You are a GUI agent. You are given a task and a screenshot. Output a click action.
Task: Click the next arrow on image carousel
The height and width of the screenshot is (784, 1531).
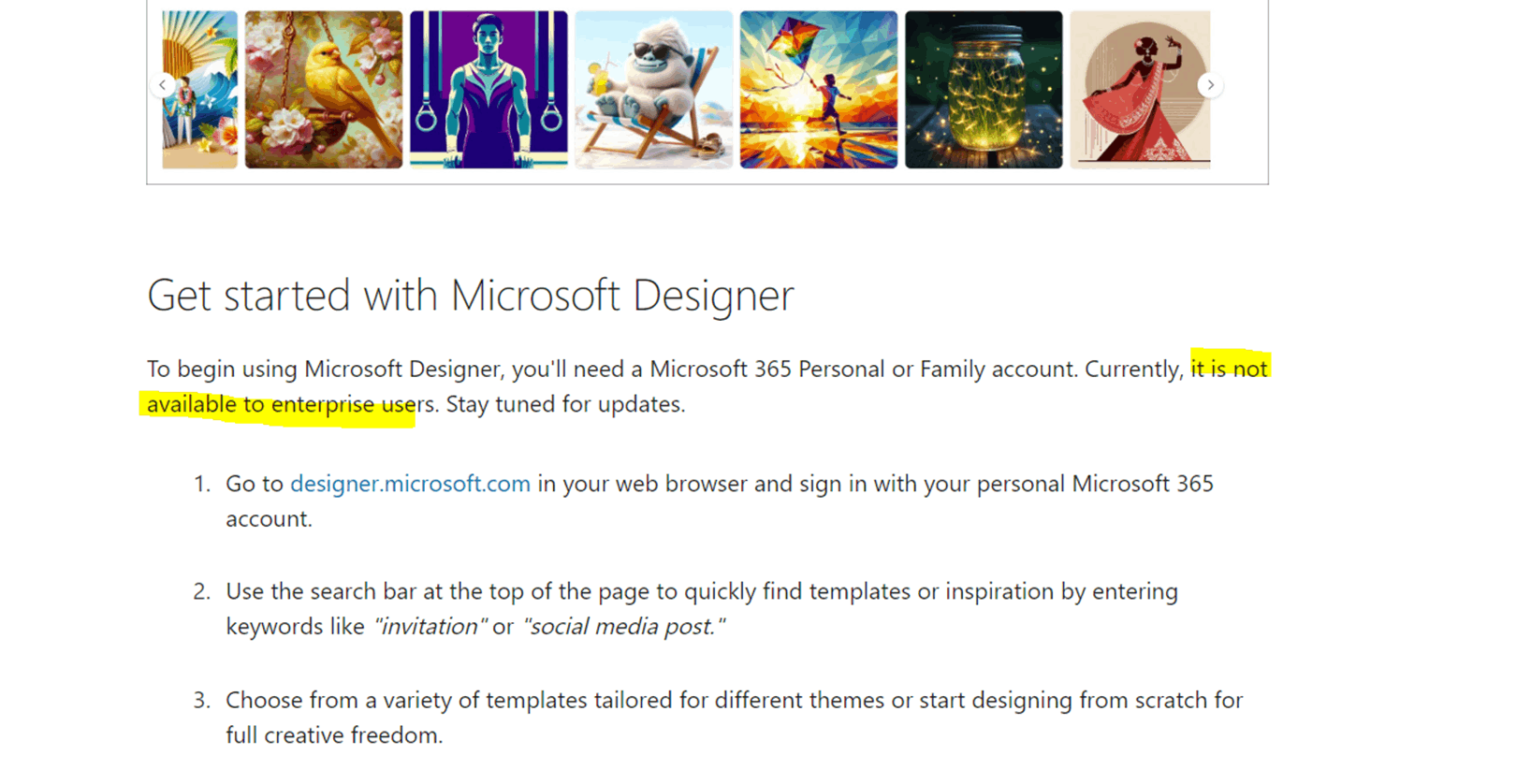pyautogui.click(x=1210, y=85)
